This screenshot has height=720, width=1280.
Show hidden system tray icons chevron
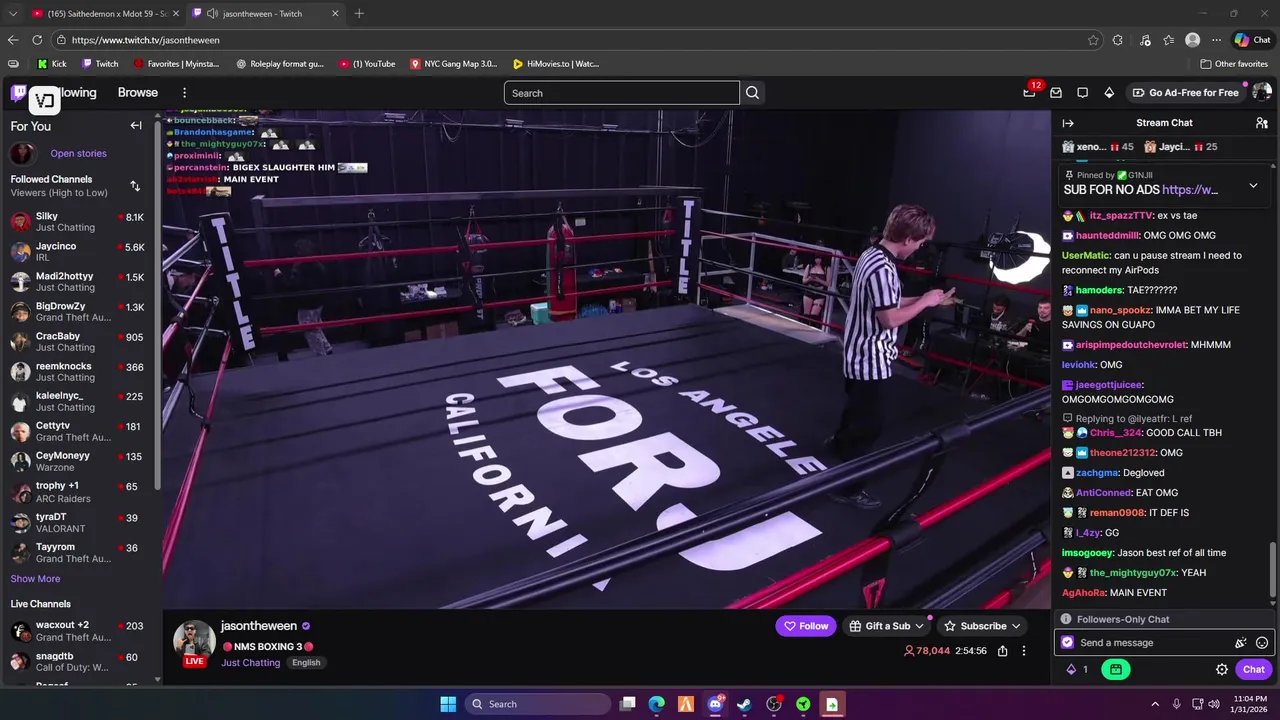coord(1155,704)
